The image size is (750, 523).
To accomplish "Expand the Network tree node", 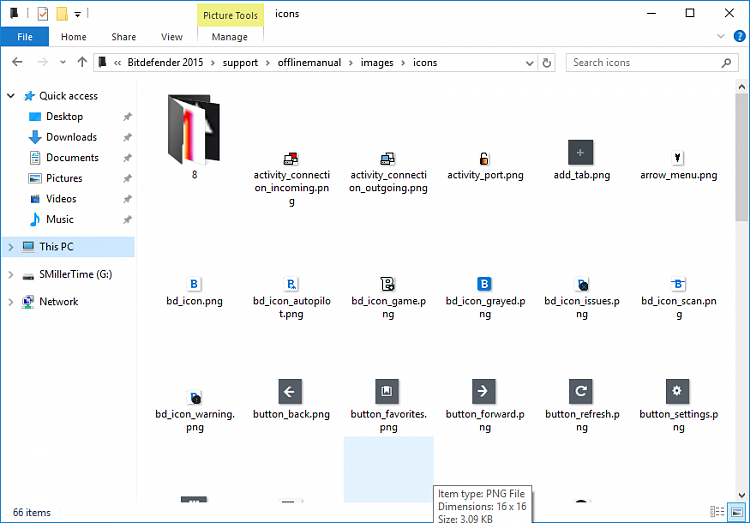I will click(x=11, y=302).
